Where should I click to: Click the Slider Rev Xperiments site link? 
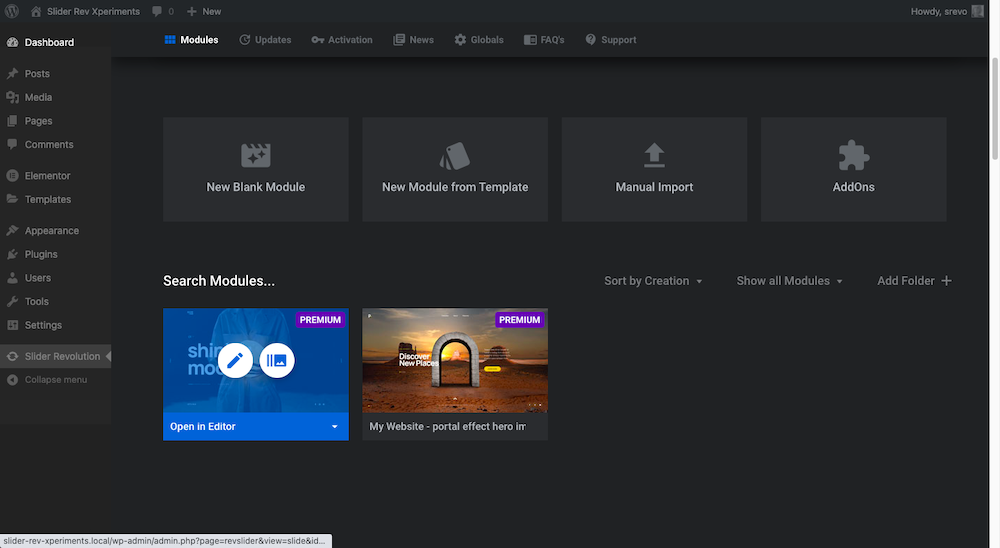click(x=93, y=11)
